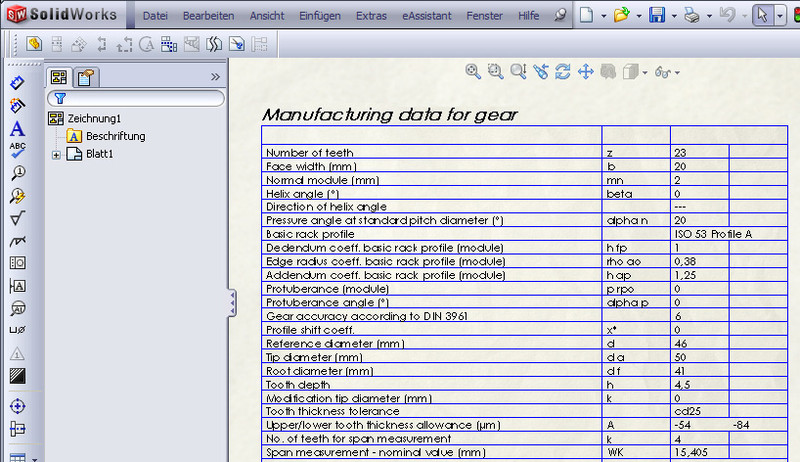Click the Note (A) annotation tool
The image size is (800, 462).
tap(17, 129)
